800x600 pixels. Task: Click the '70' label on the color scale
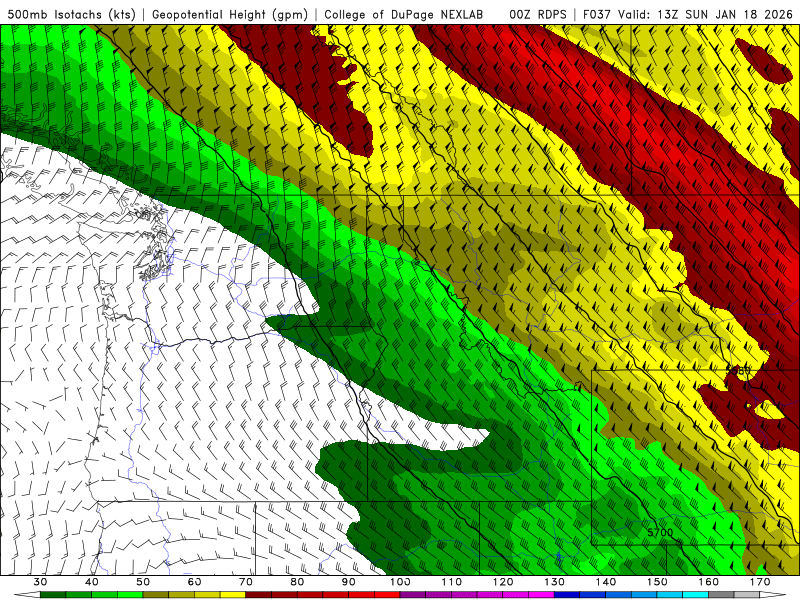[x=246, y=582]
